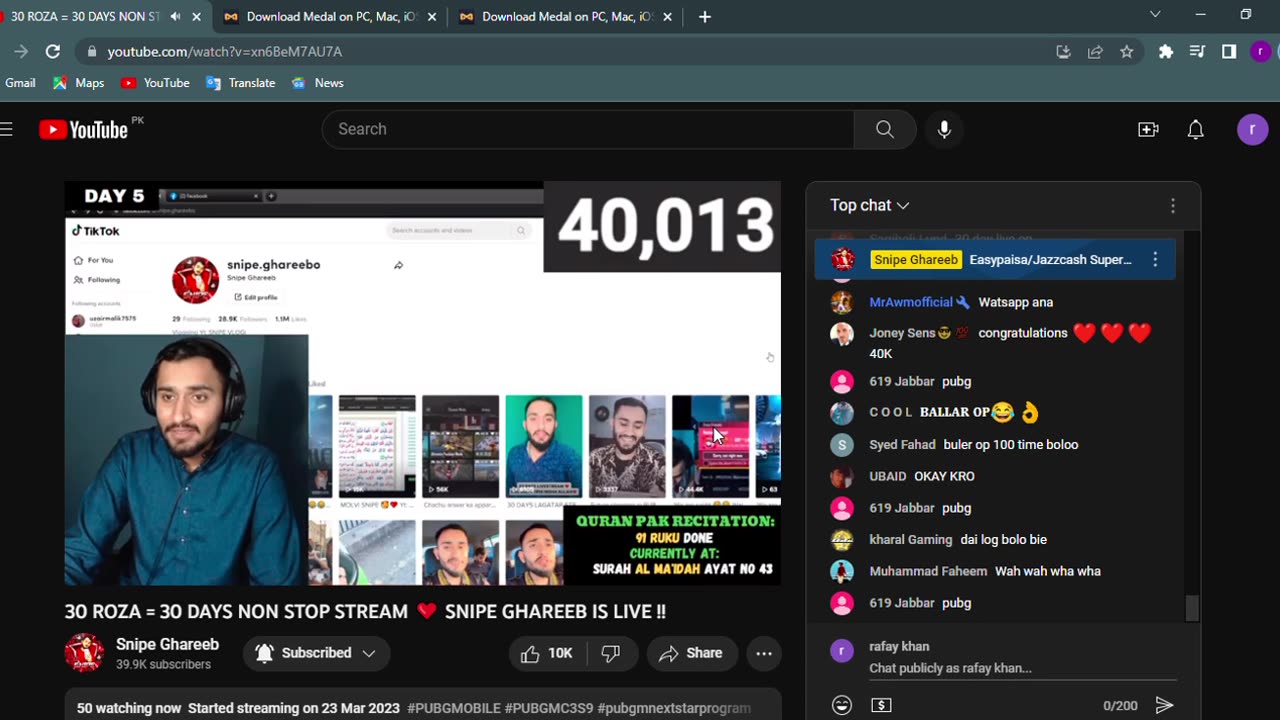Switch to first Download Medal tab
Screen dimensions: 1280x720
pyautogui.click(x=332, y=16)
